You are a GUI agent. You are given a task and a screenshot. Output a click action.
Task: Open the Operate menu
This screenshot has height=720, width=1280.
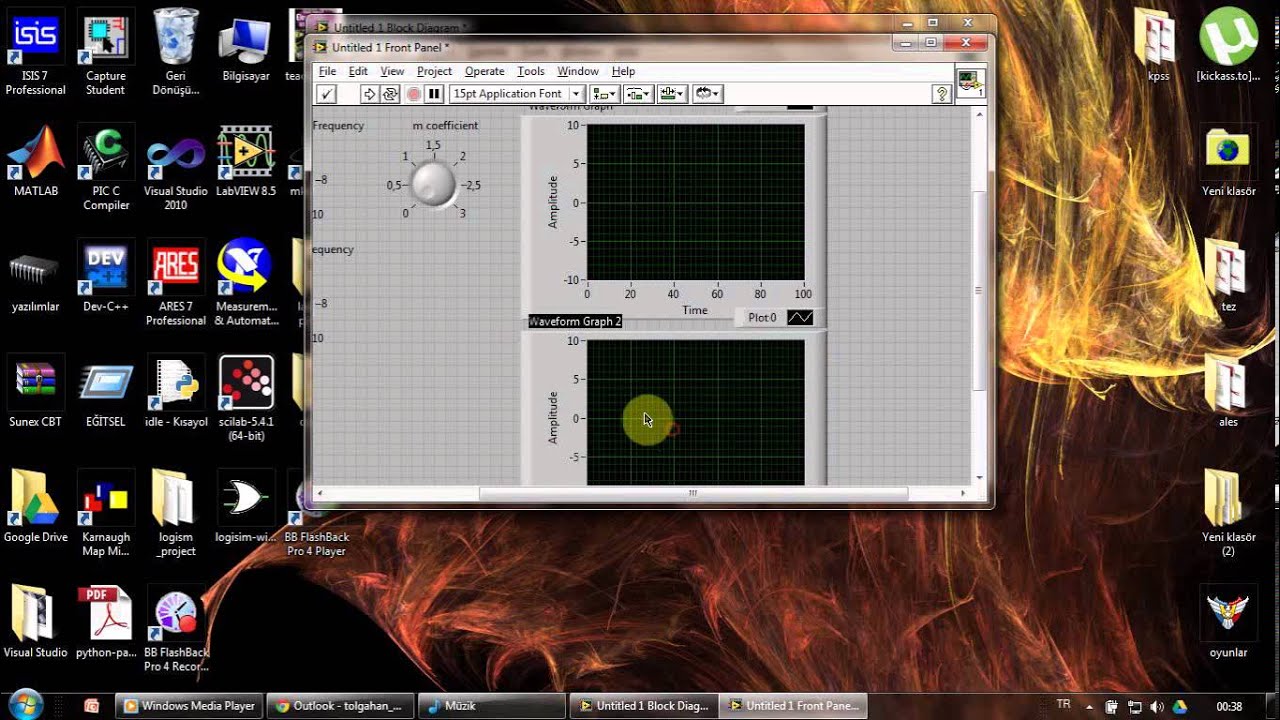coord(484,71)
